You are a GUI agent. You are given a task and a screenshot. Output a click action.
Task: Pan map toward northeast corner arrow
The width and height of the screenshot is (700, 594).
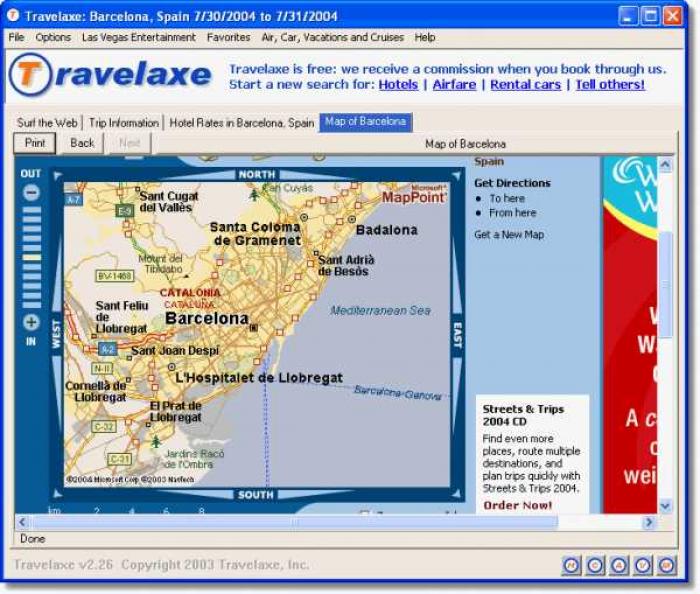tap(456, 176)
